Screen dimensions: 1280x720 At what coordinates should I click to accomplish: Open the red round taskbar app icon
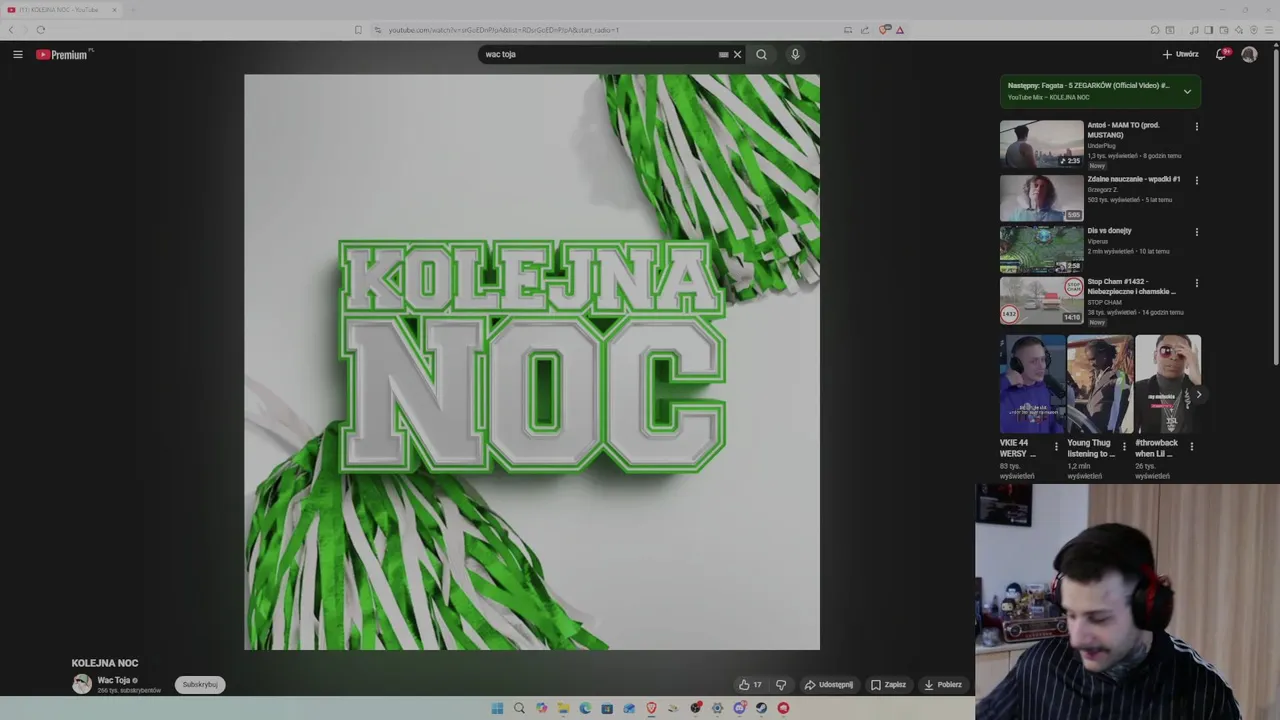pyautogui.click(x=783, y=708)
